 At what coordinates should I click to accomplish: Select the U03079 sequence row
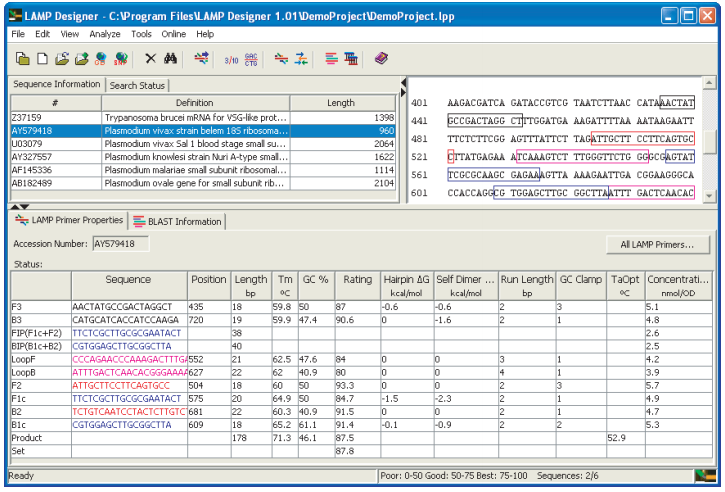pyautogui.click(x=203, y=144)
